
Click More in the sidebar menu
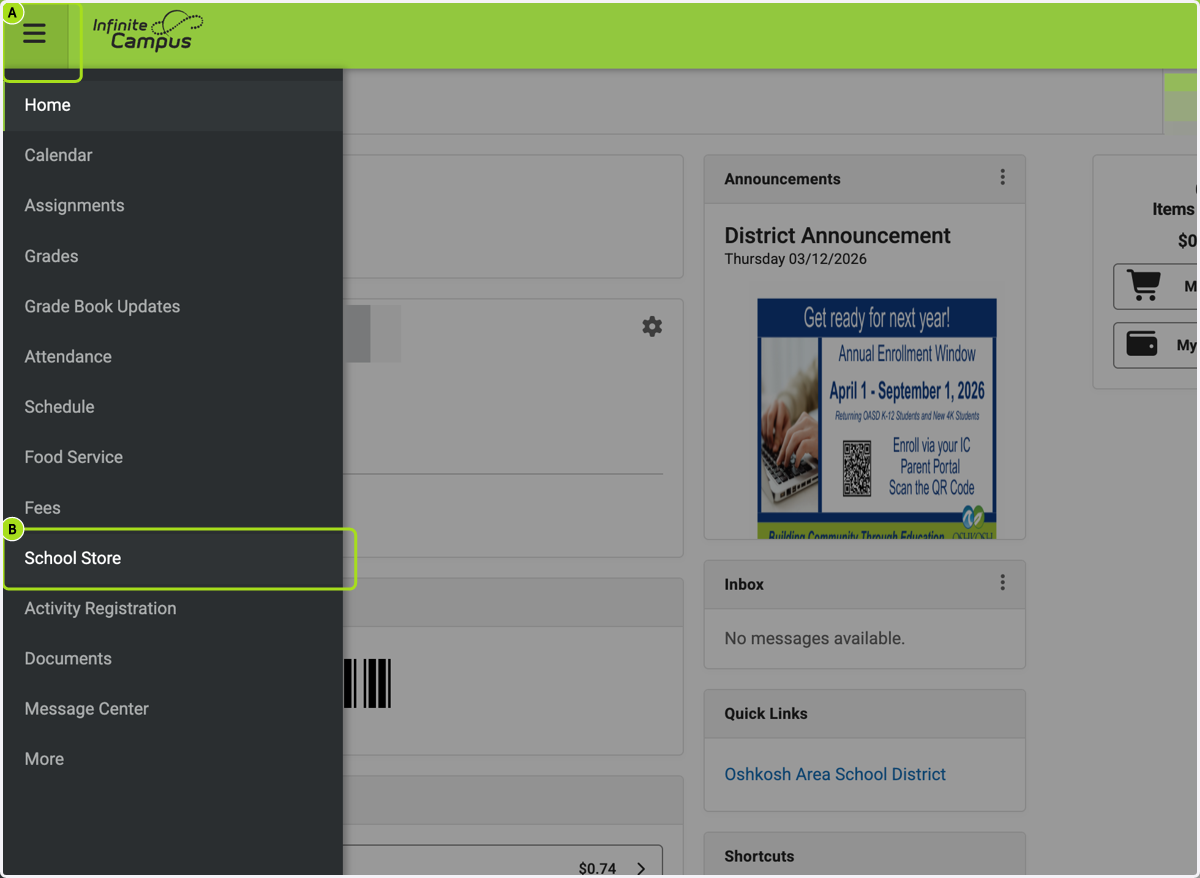[173, 759]
